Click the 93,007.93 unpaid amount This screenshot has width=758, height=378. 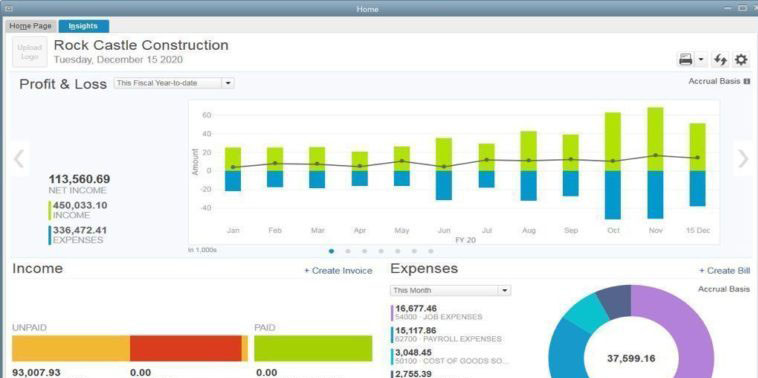[x=36, y=373]
